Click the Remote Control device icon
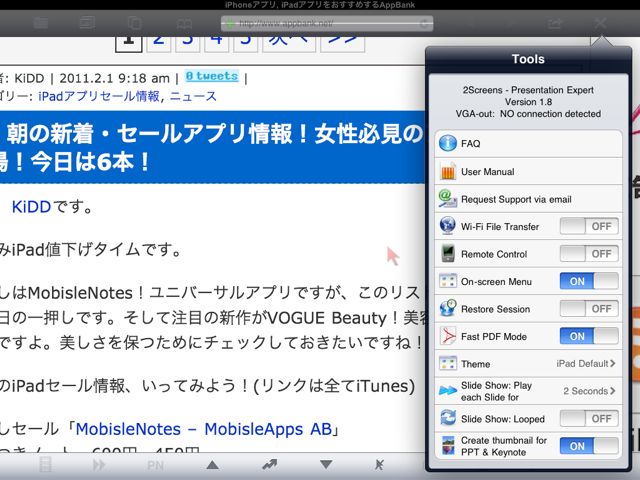The width and height of the screenshot is (640, 480). tap(448, 253)
